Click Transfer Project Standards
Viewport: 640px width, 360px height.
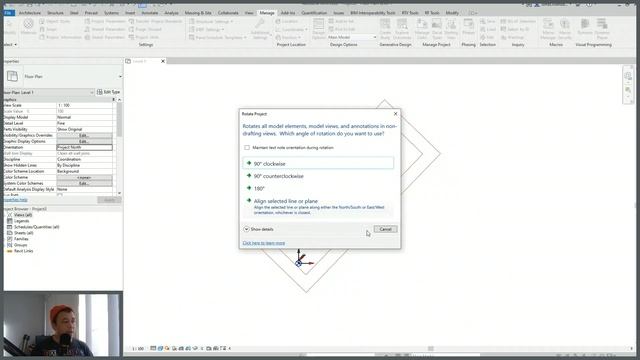point(156,21)
